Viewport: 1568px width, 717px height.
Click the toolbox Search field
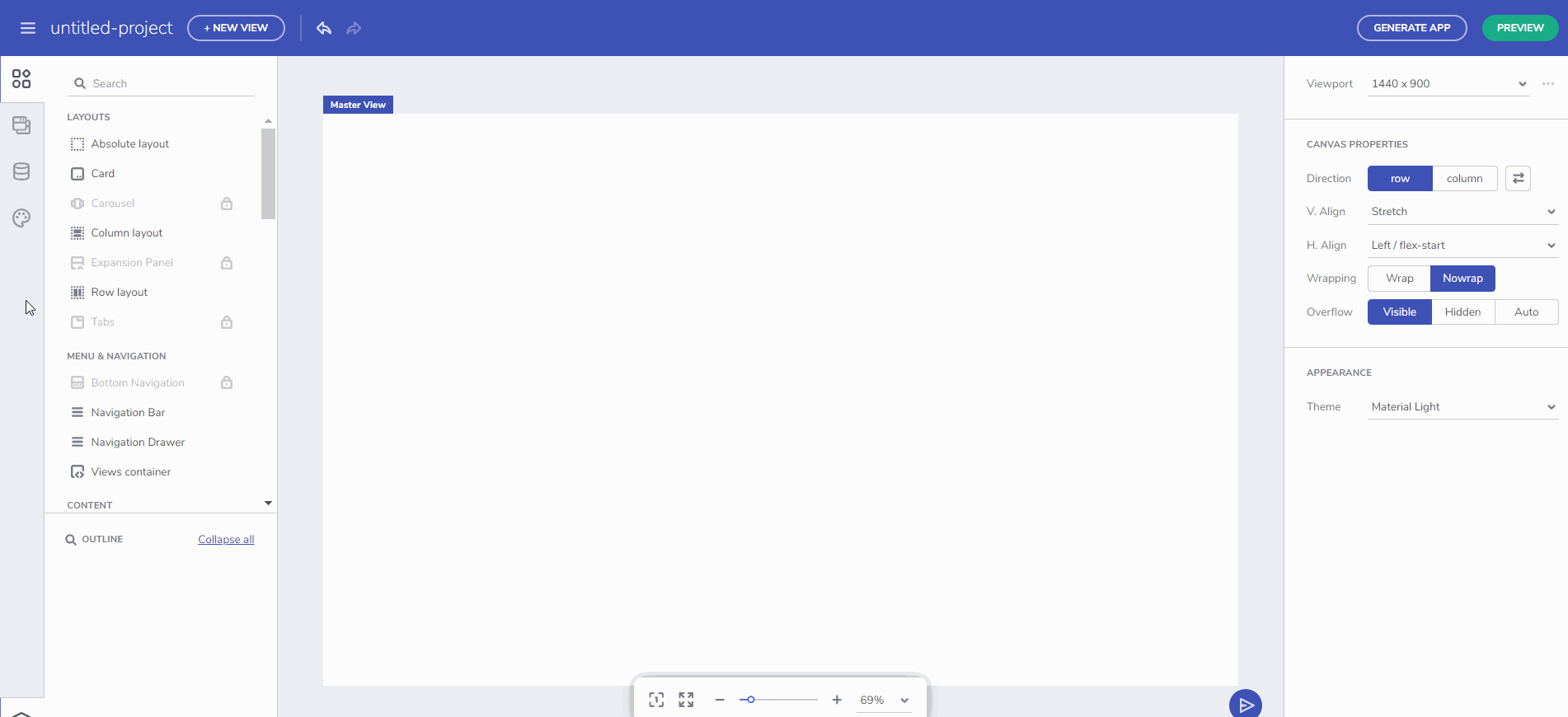pyautogui.click(x=161, y=84)
